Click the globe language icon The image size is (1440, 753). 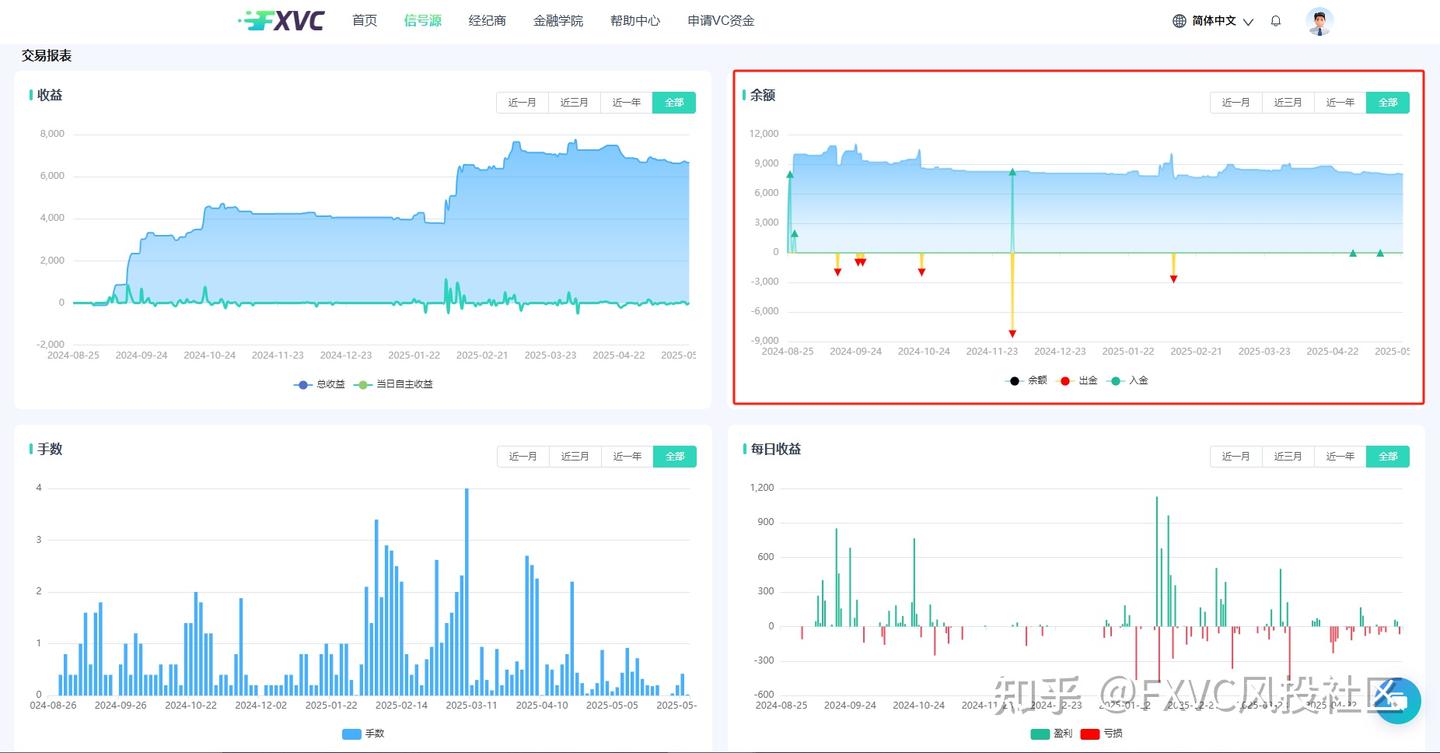click(1179, 21)
